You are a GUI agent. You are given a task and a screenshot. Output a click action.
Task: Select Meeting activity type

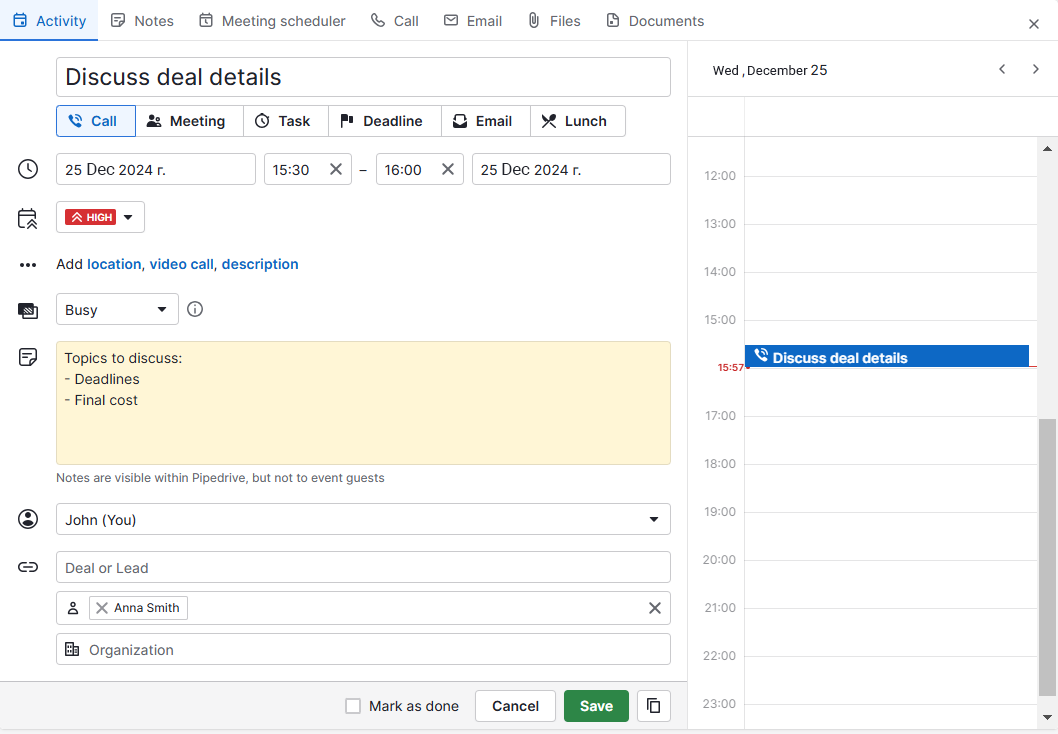click(188, 121)
